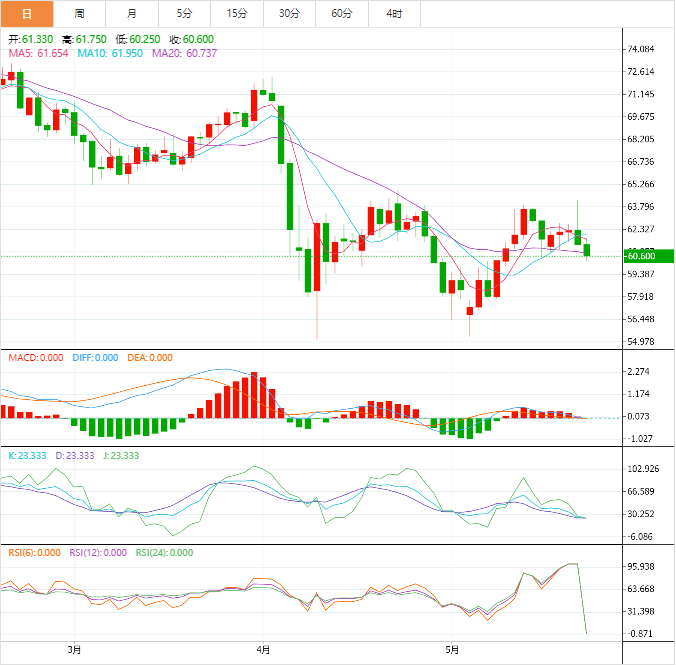Click the 5月 date axis marker
676x665 pixels.
pyautogui.click(x=452, y=649)
